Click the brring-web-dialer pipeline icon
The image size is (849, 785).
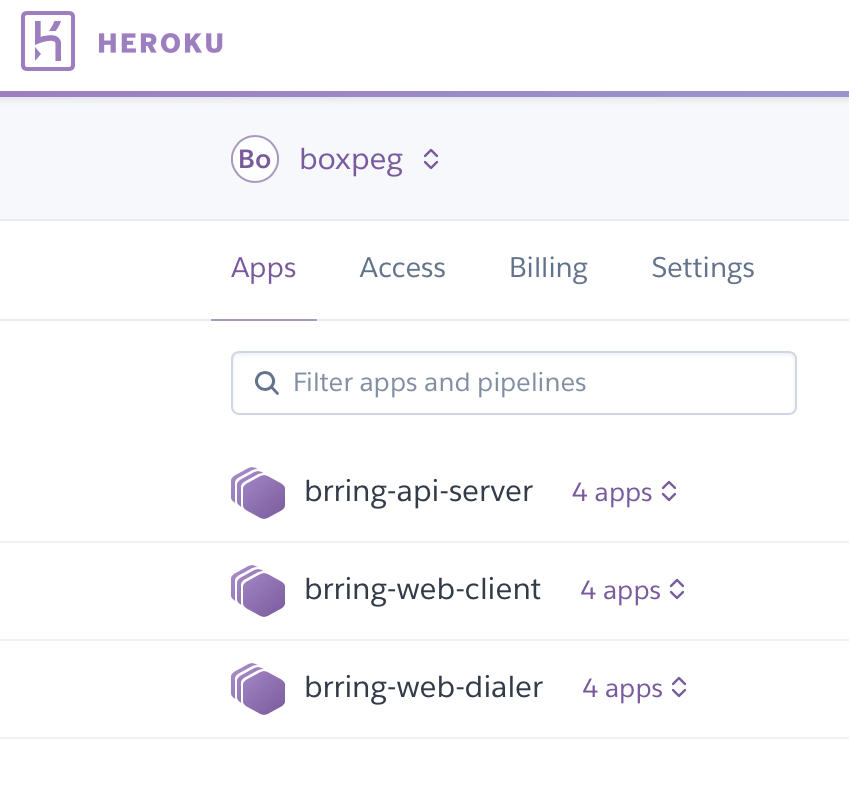258,689
